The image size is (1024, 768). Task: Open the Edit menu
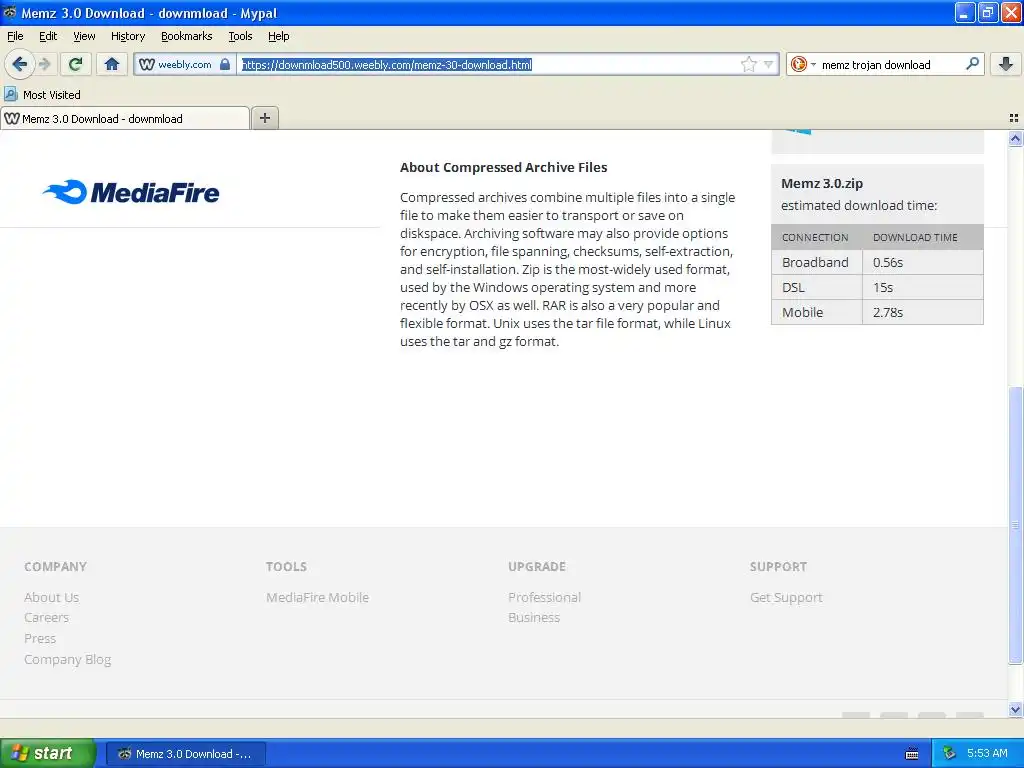[x=48, y=36]
